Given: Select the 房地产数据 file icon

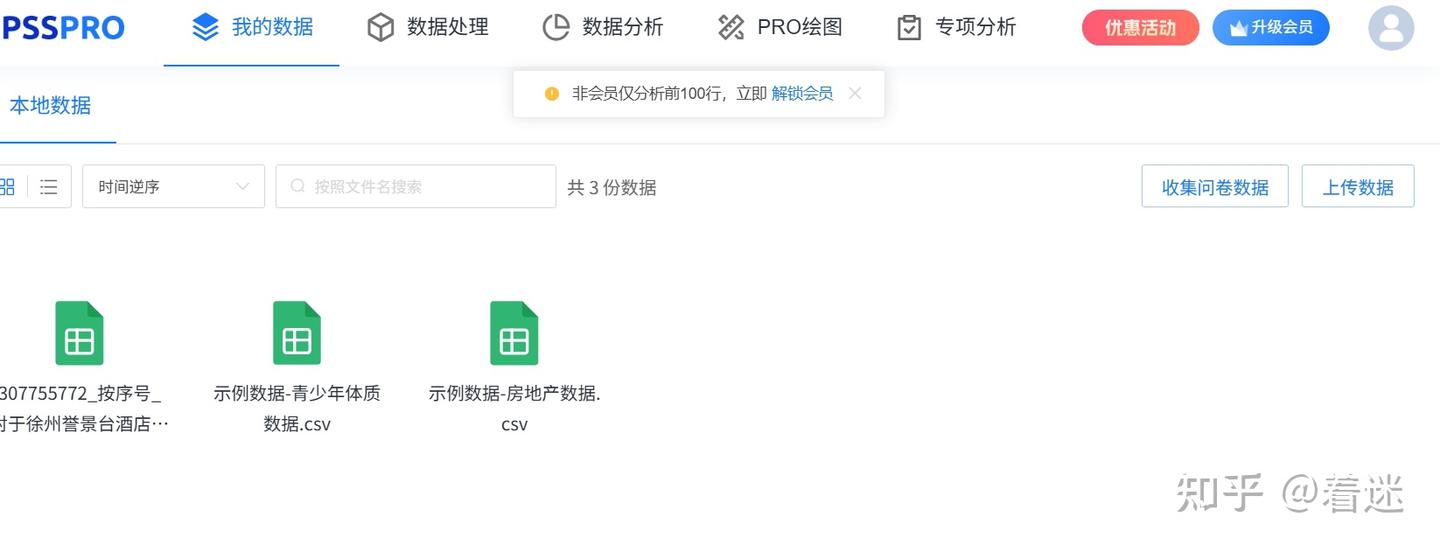Looking at the screenshot, I should tap(514, 334).
